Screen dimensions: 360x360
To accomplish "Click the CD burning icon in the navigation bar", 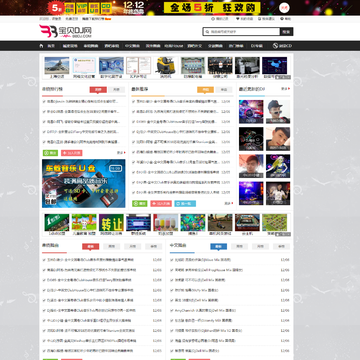I will [275, 46].
